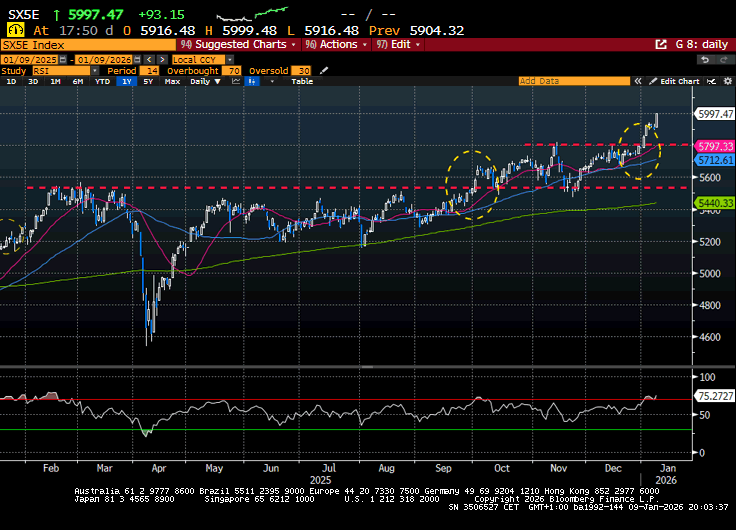Select the candlestick chart type icon
The height and width of the screenshot is (530, 736).
252,81
